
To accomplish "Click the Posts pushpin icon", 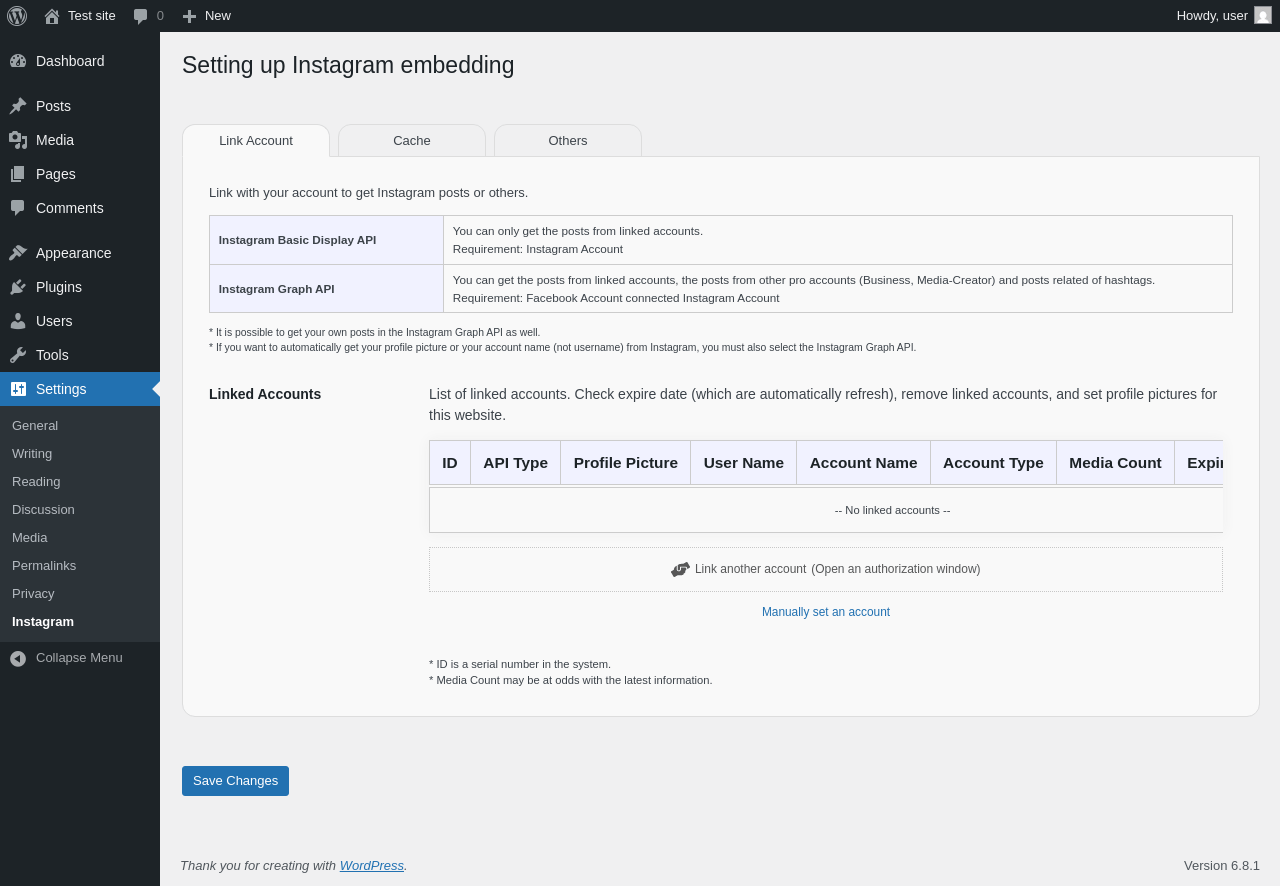I will pyautogui.click(x=18, y=106).
